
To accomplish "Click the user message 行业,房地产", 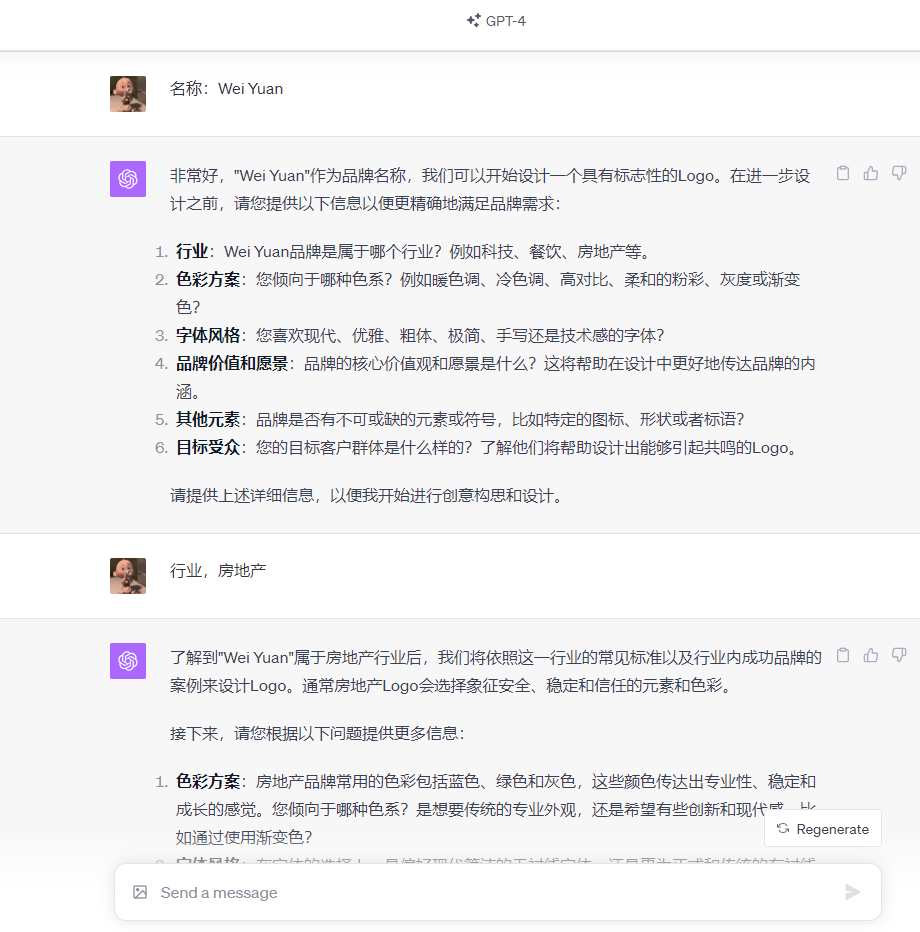I will [218, 571].
